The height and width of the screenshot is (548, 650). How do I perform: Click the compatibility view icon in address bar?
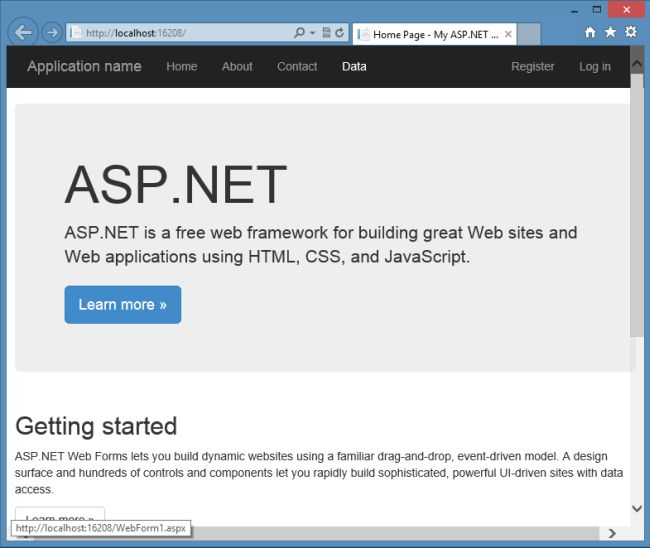pyautogui.click(x=327, y=32)
